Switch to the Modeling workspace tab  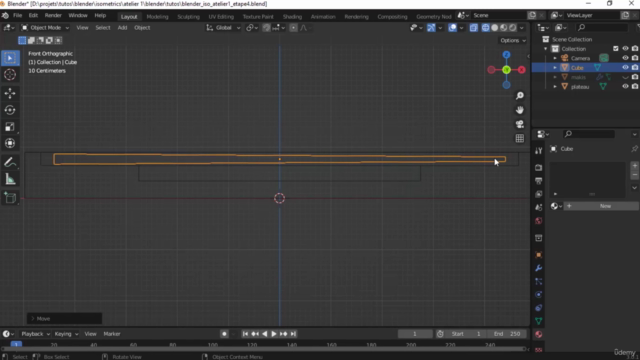coord(157,17)
